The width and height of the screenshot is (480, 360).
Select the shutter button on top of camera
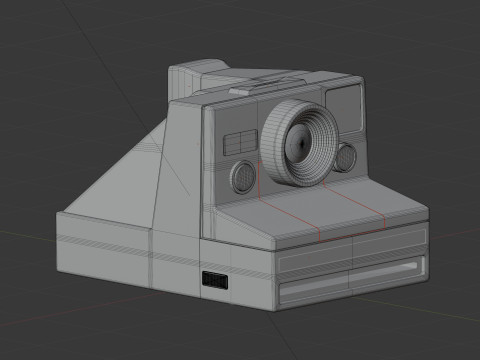tap(238, 91)
